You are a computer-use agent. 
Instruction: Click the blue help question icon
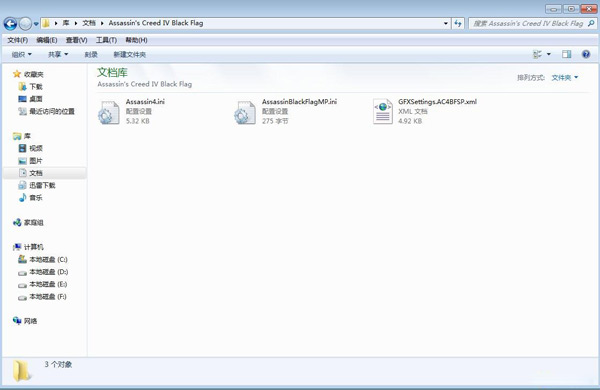pyautogui.click(x=586, y=54)
